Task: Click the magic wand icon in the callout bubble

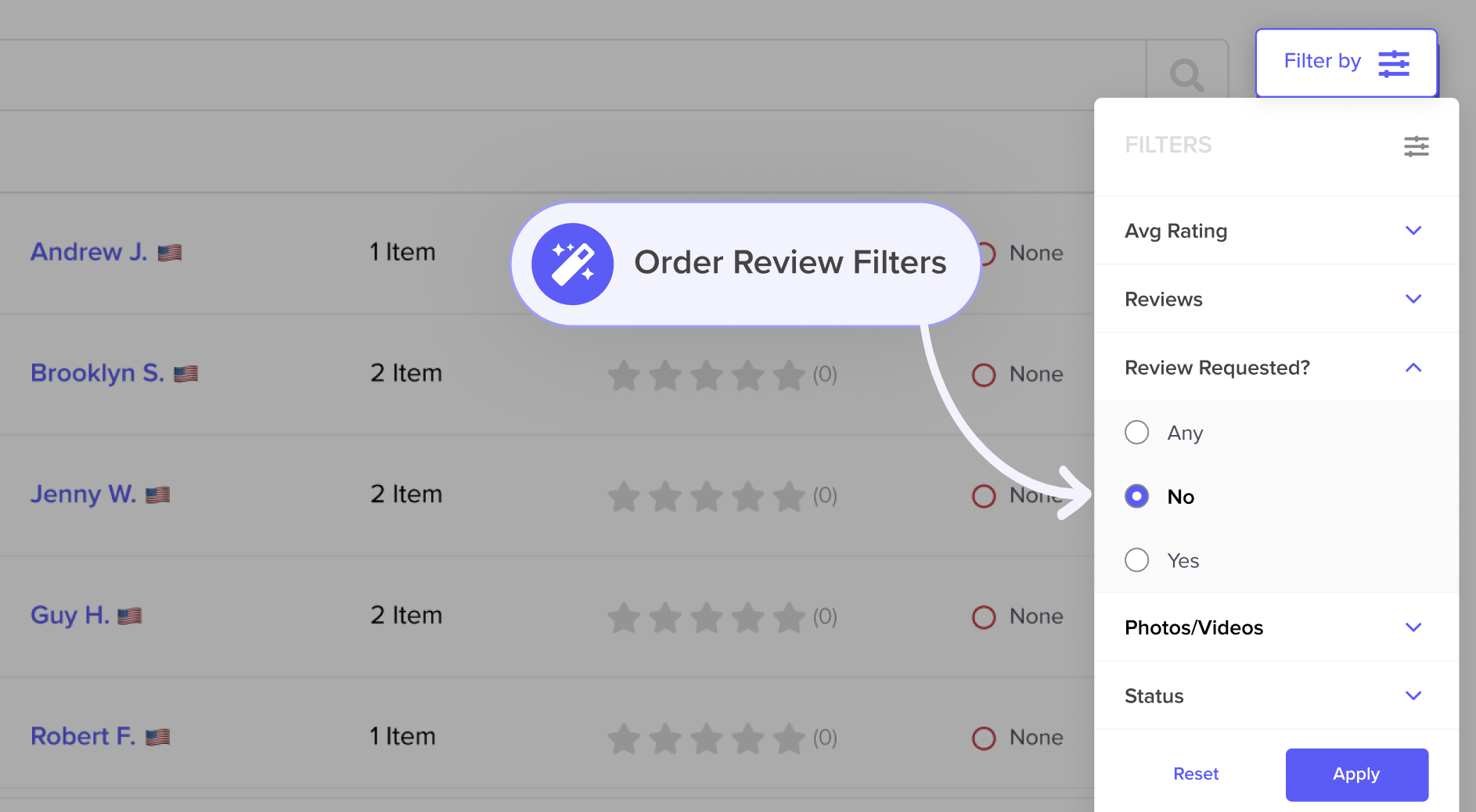Action: [x=573, y=263]
